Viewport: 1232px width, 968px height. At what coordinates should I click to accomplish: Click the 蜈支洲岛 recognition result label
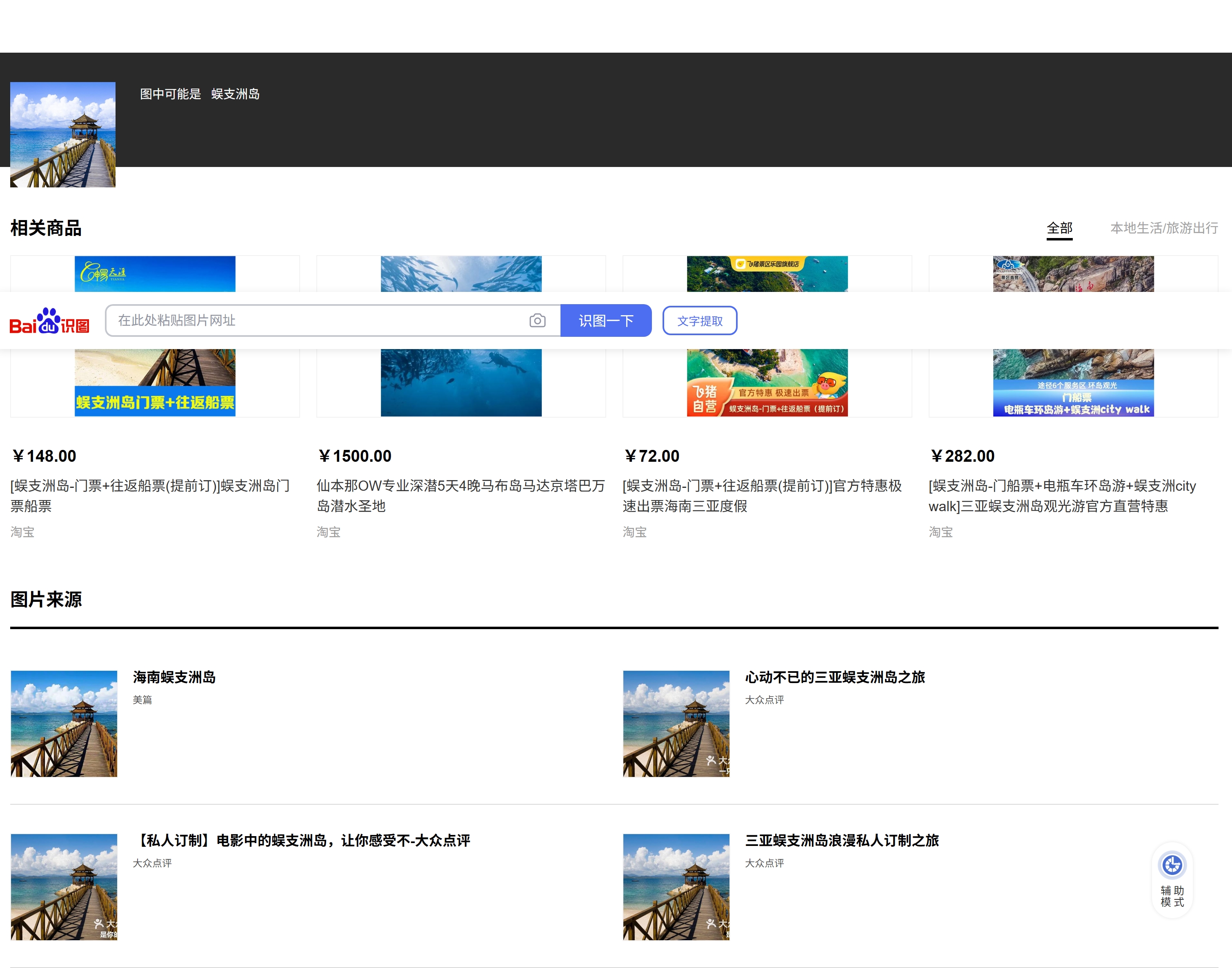235,94
